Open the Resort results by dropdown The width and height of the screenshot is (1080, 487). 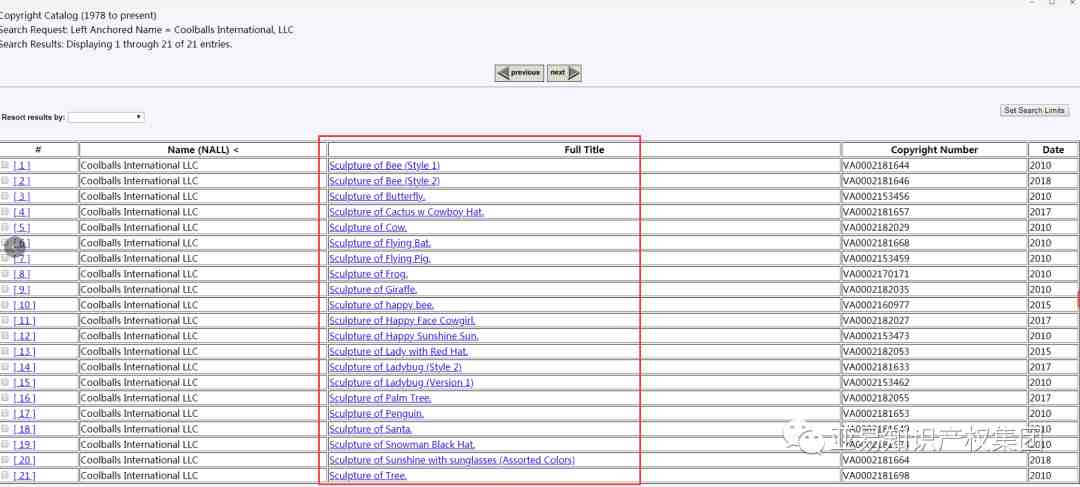coord(106,117)
